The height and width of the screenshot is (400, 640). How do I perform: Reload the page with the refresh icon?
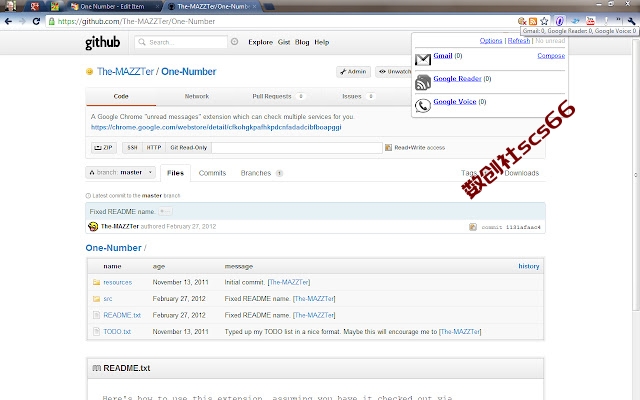point(36,21)
